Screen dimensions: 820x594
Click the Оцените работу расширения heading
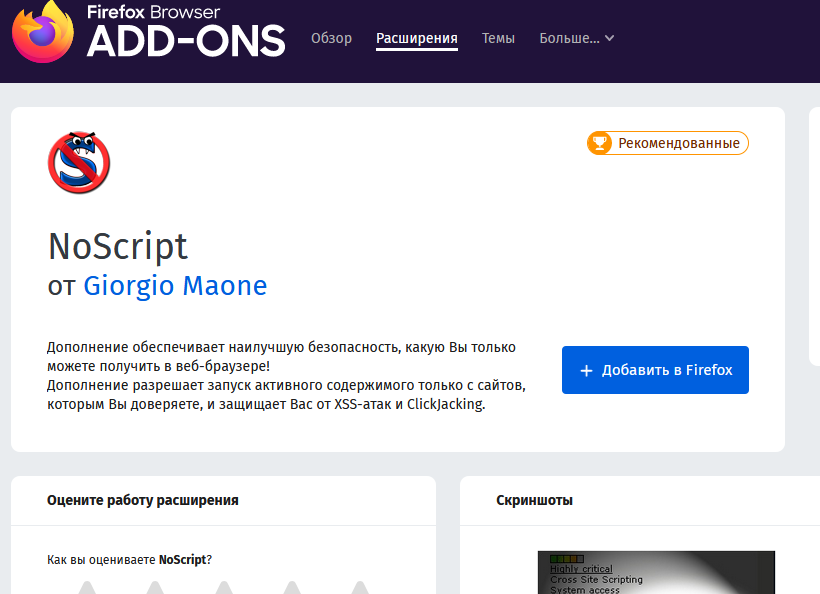[143, 500]
